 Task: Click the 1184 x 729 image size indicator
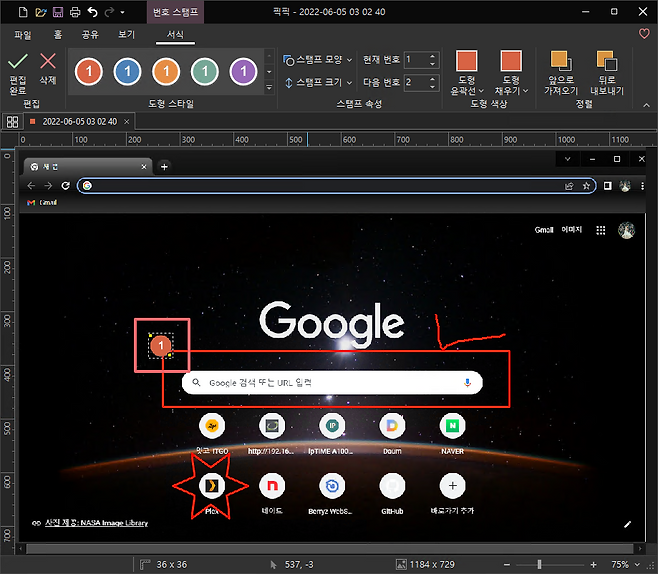pyautogui.click(x=426, y=565)
